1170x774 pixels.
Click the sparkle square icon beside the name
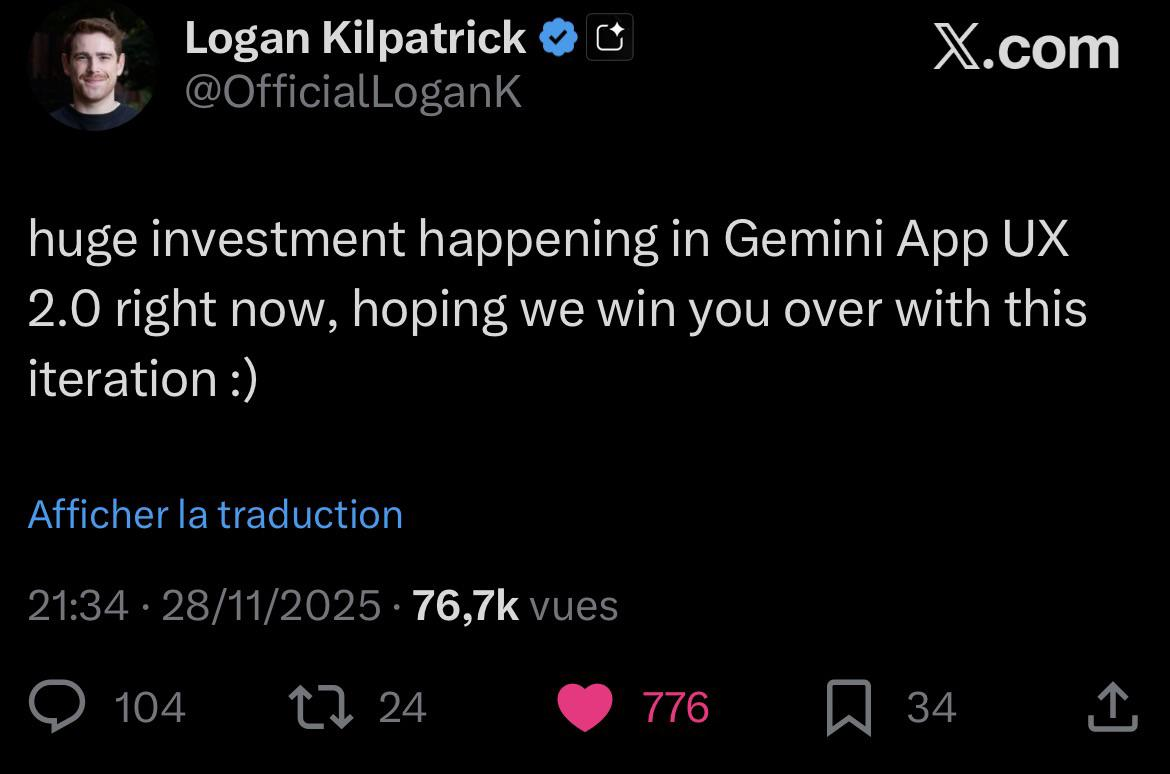coord(609,39)
